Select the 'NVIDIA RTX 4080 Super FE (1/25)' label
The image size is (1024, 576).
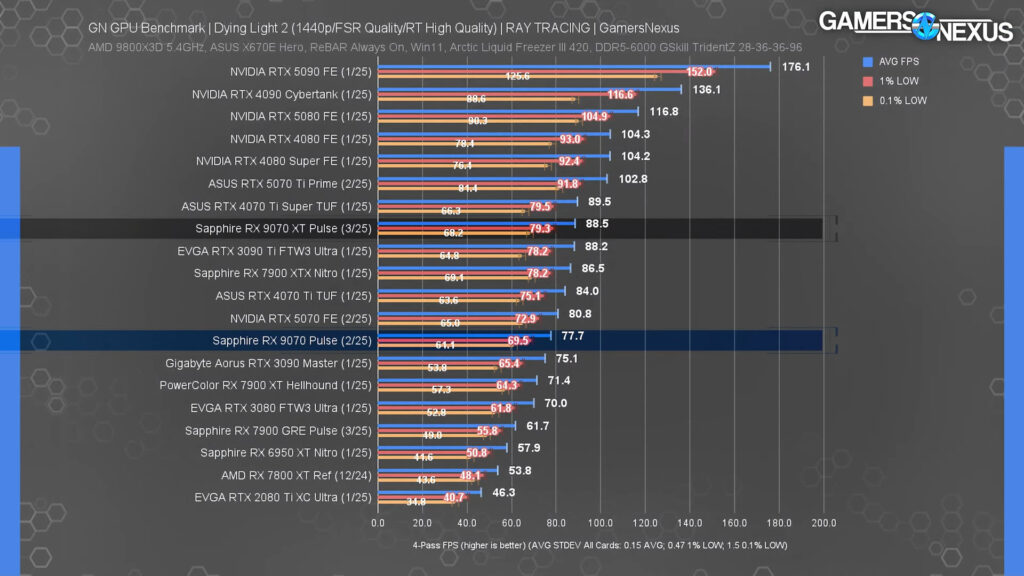click(x=283, y=161)
